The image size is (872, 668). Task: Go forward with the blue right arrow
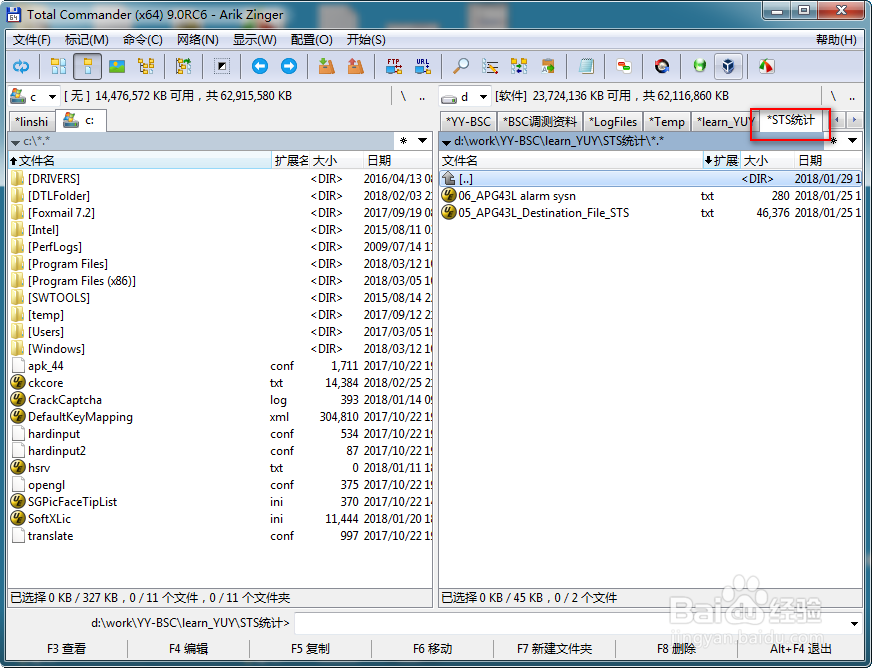pyautogui.click(x=289, y=67)
